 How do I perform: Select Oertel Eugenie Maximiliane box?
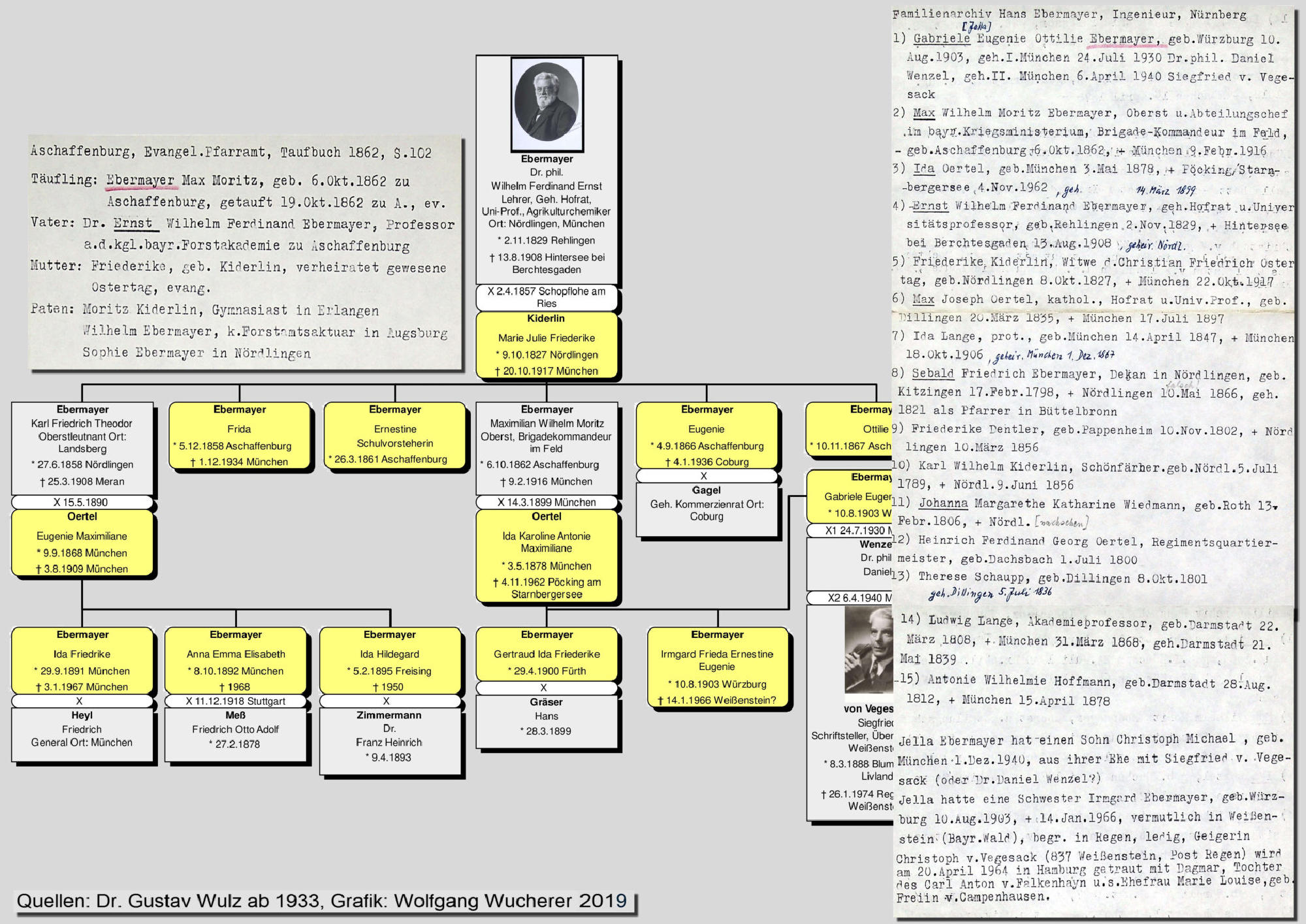[x=82, y=543]
